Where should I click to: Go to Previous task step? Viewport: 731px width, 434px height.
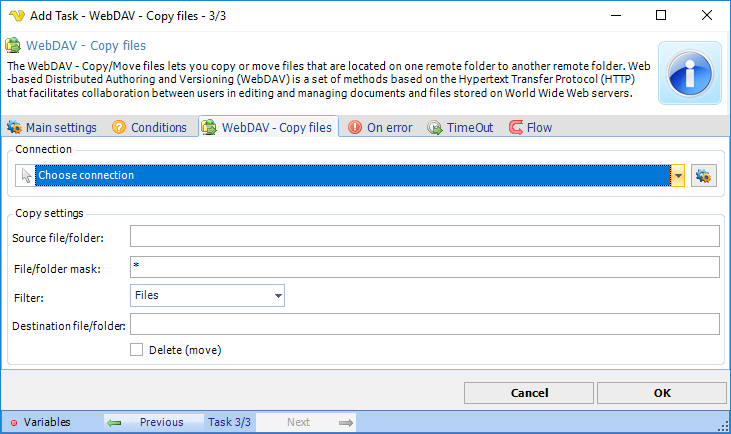[154, 422]
